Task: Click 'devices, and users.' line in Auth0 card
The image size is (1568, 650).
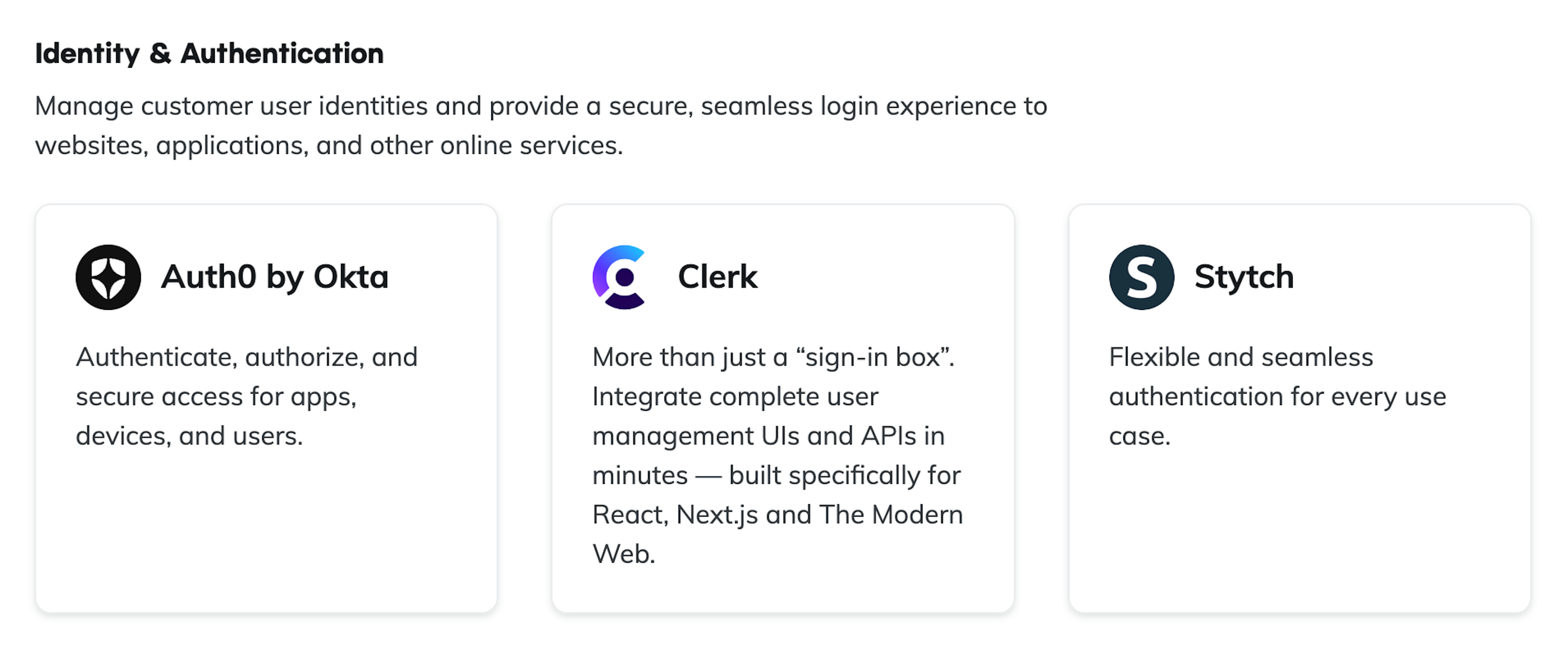Action: (x=189, y=436)
